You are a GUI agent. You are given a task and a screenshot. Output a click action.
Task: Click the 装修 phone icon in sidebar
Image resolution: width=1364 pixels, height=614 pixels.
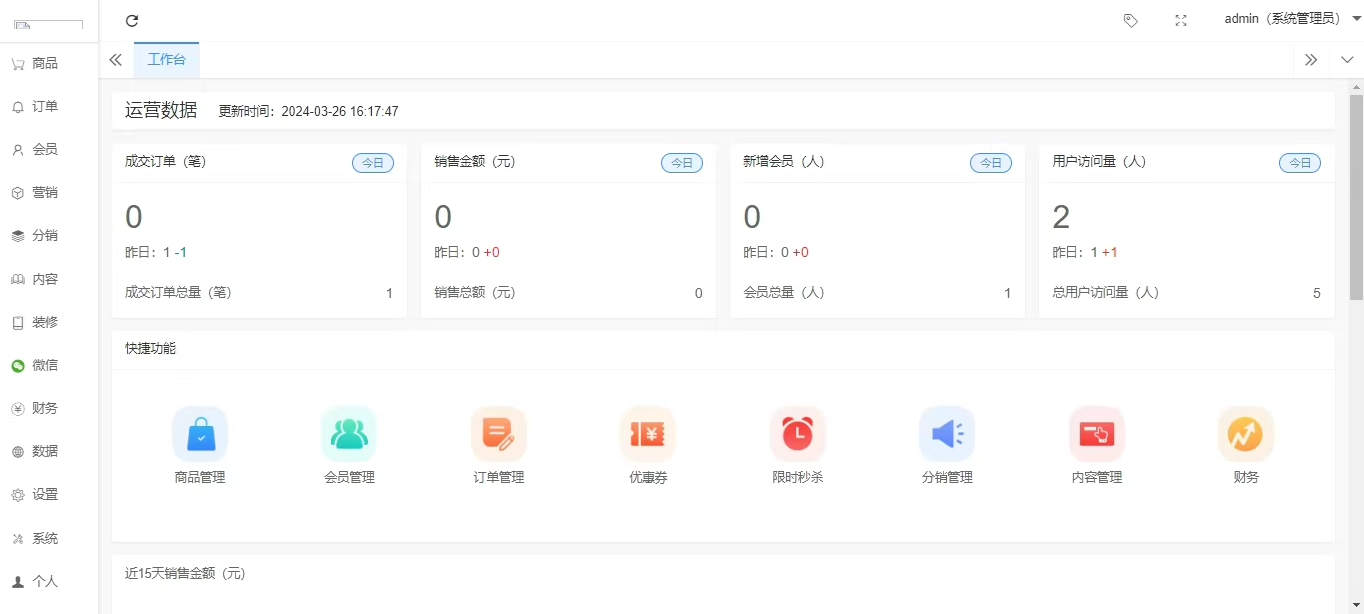point(18,323)
